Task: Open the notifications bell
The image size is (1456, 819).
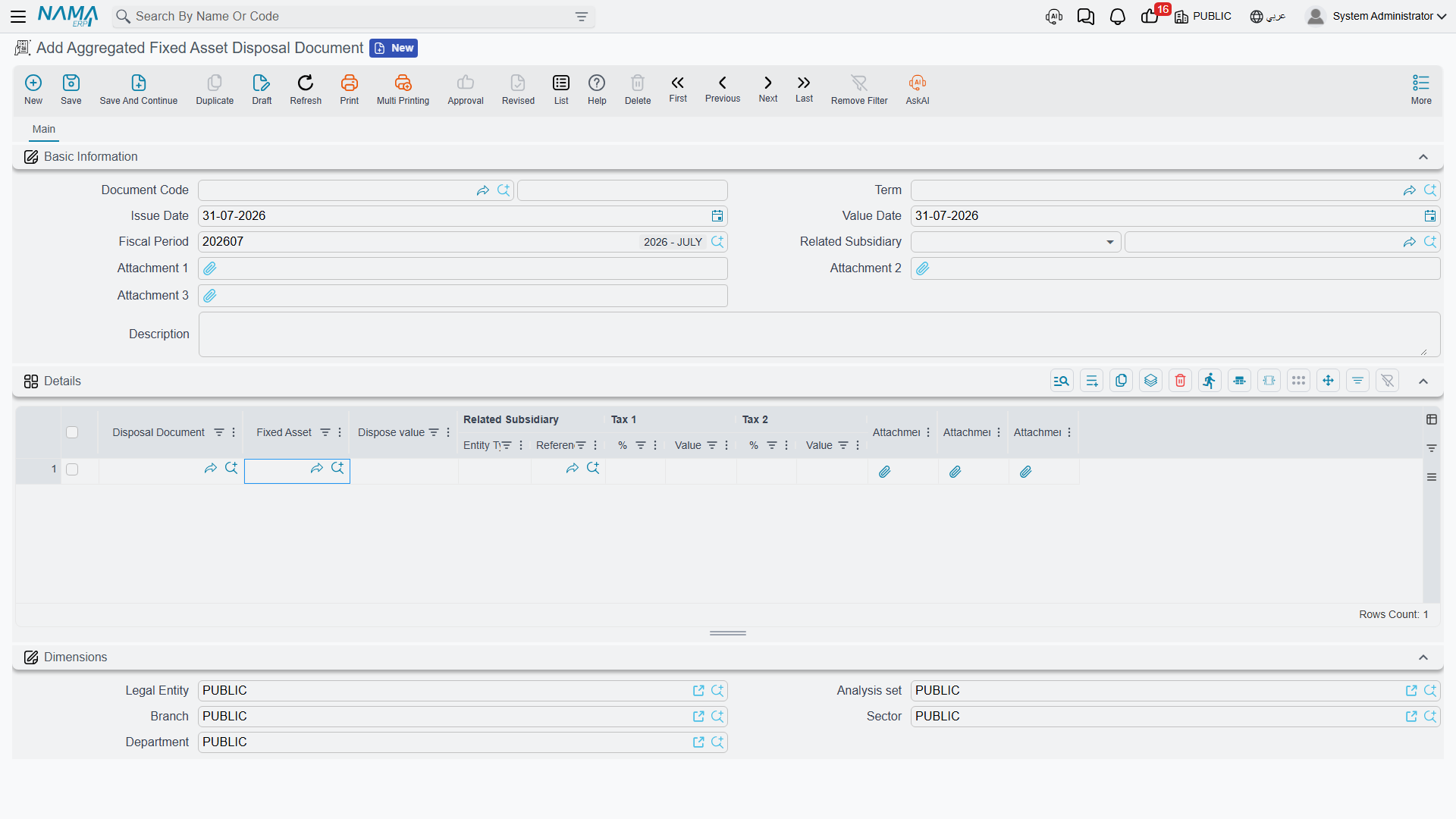Action: [1117, 17]
